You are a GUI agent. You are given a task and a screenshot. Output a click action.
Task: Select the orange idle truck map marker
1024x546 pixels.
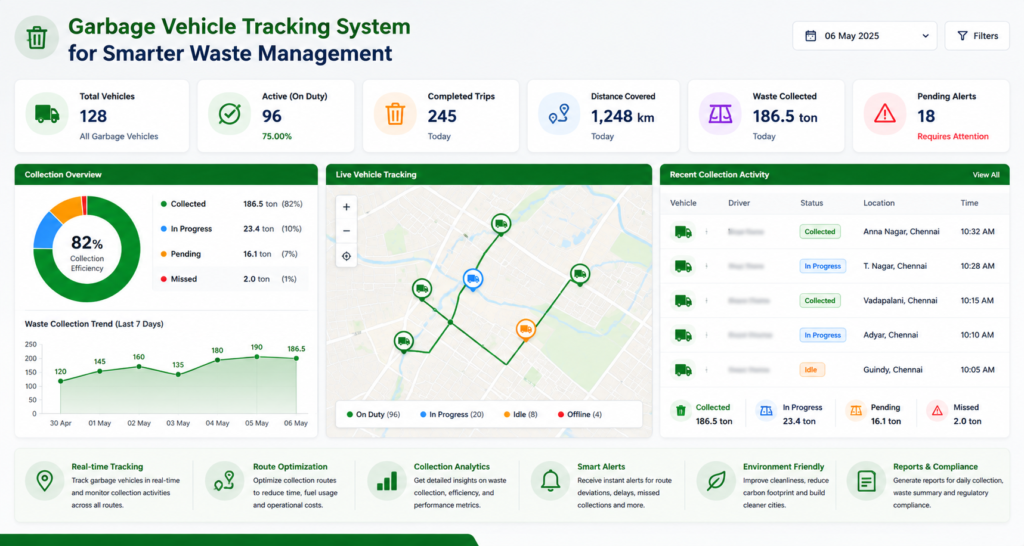pos(526,329)
